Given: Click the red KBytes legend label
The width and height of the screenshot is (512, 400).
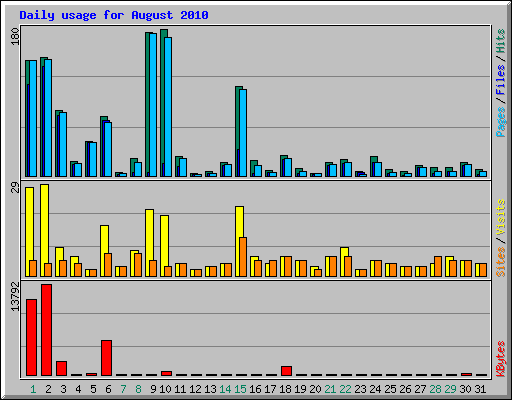Looking at the screenshot, I should pyautogui.click(x=501, y=359).
